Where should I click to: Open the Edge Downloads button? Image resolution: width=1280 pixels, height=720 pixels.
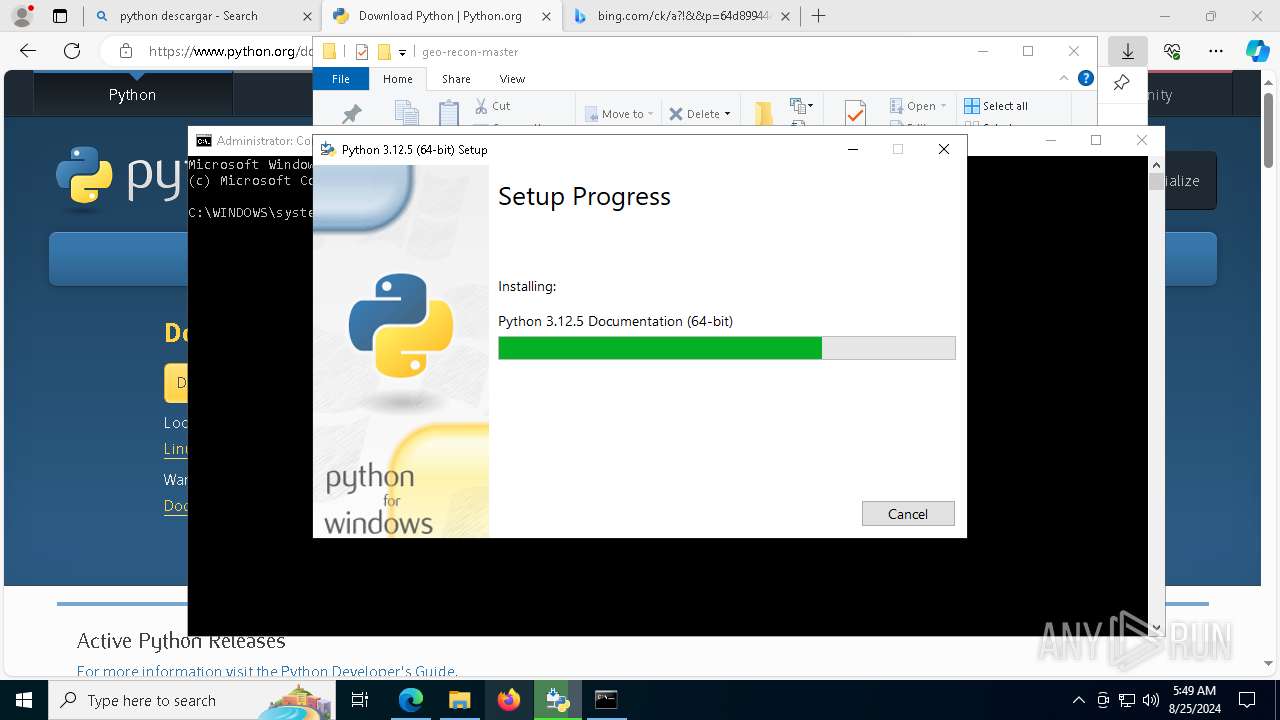click(1127, 51)
